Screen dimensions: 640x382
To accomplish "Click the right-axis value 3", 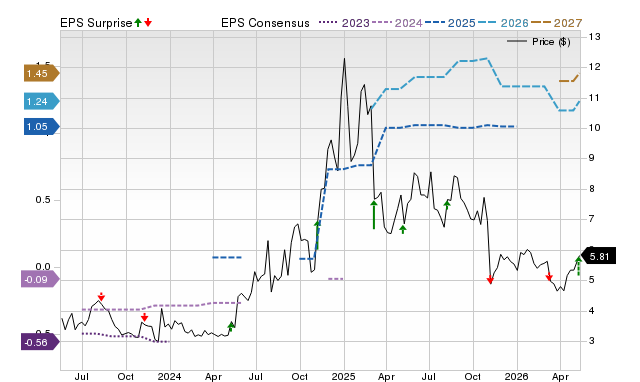I will click(591, 341).
